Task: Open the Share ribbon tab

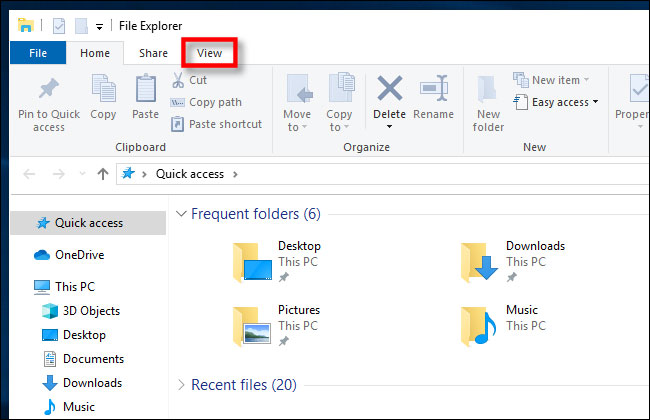Action: (153, 53)
